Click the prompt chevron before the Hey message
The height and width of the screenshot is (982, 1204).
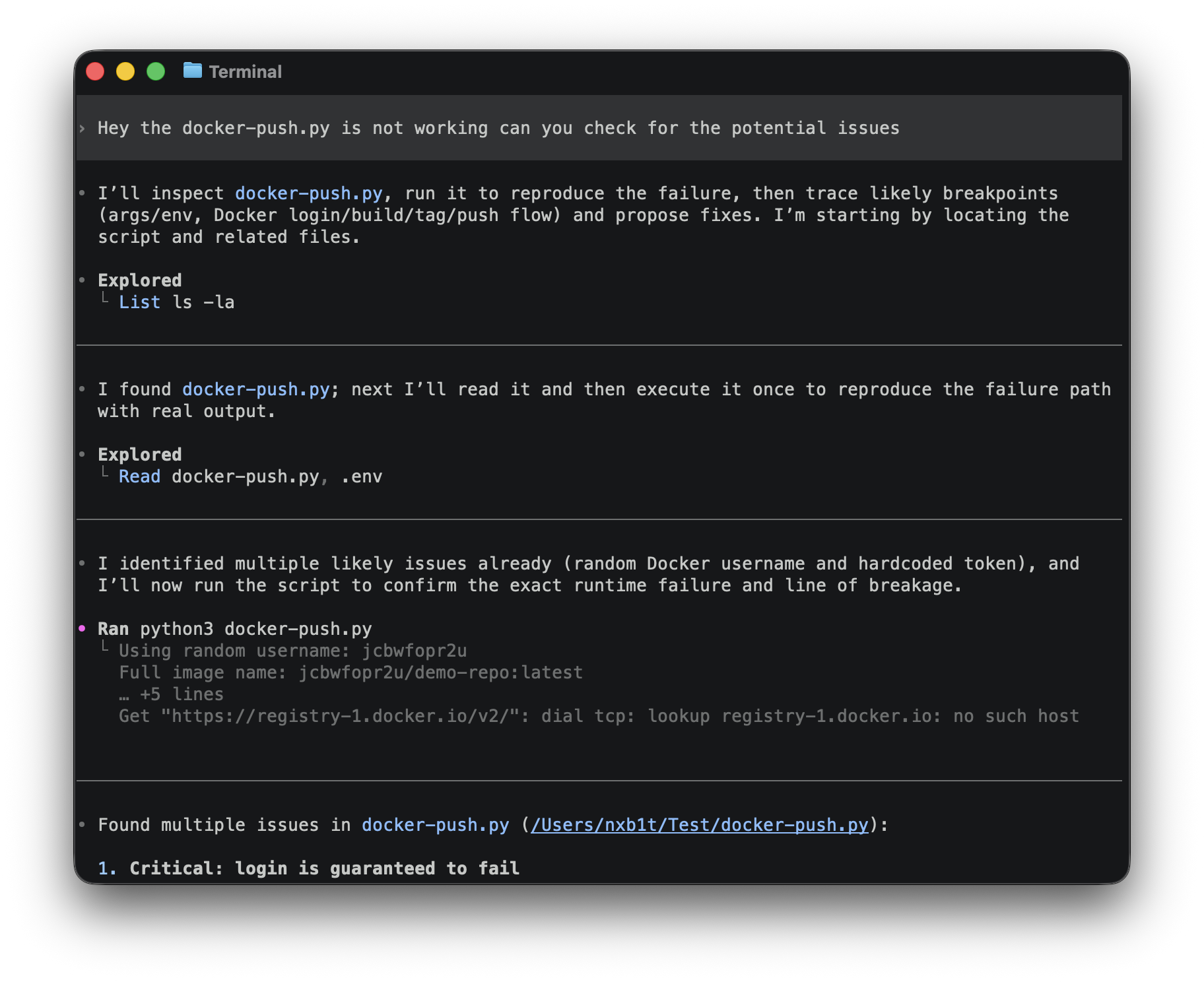click(x=83, y=128)
